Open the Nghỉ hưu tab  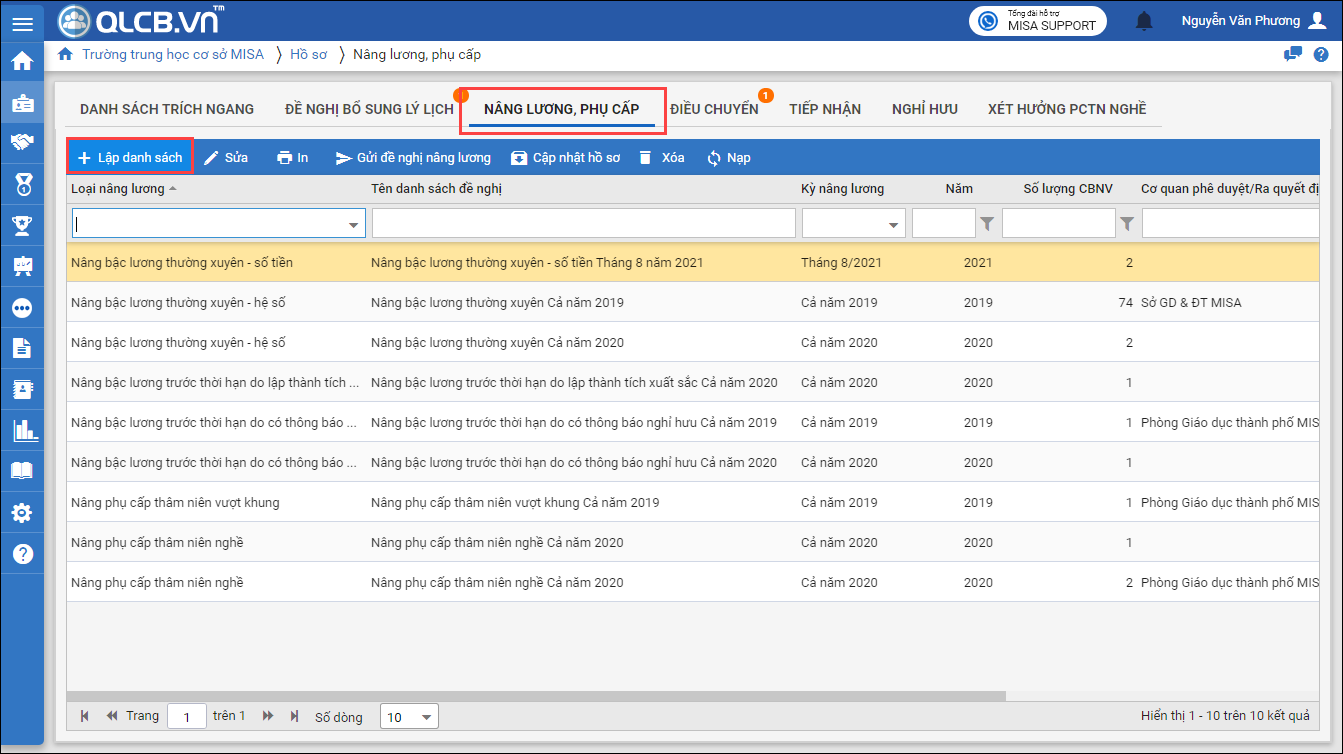coord(924,109)
